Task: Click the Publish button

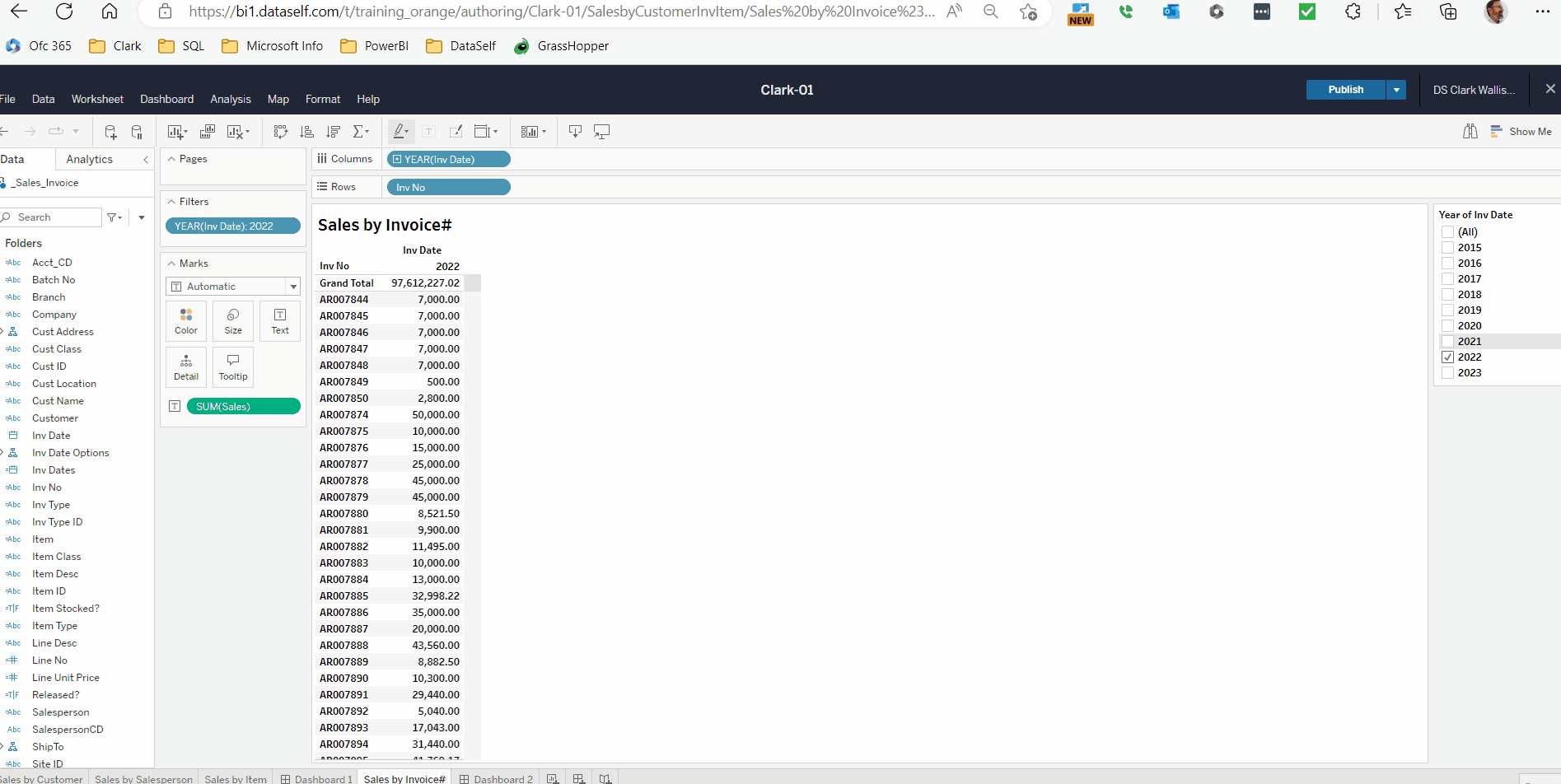Action: pyautogui.click(x=1345, y=90)
